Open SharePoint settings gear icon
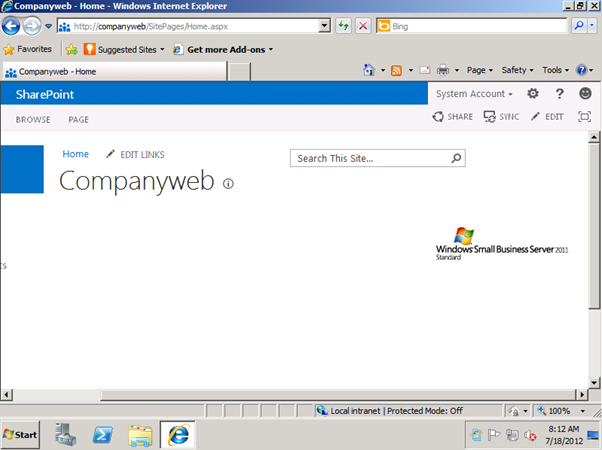 pos(533,93)
